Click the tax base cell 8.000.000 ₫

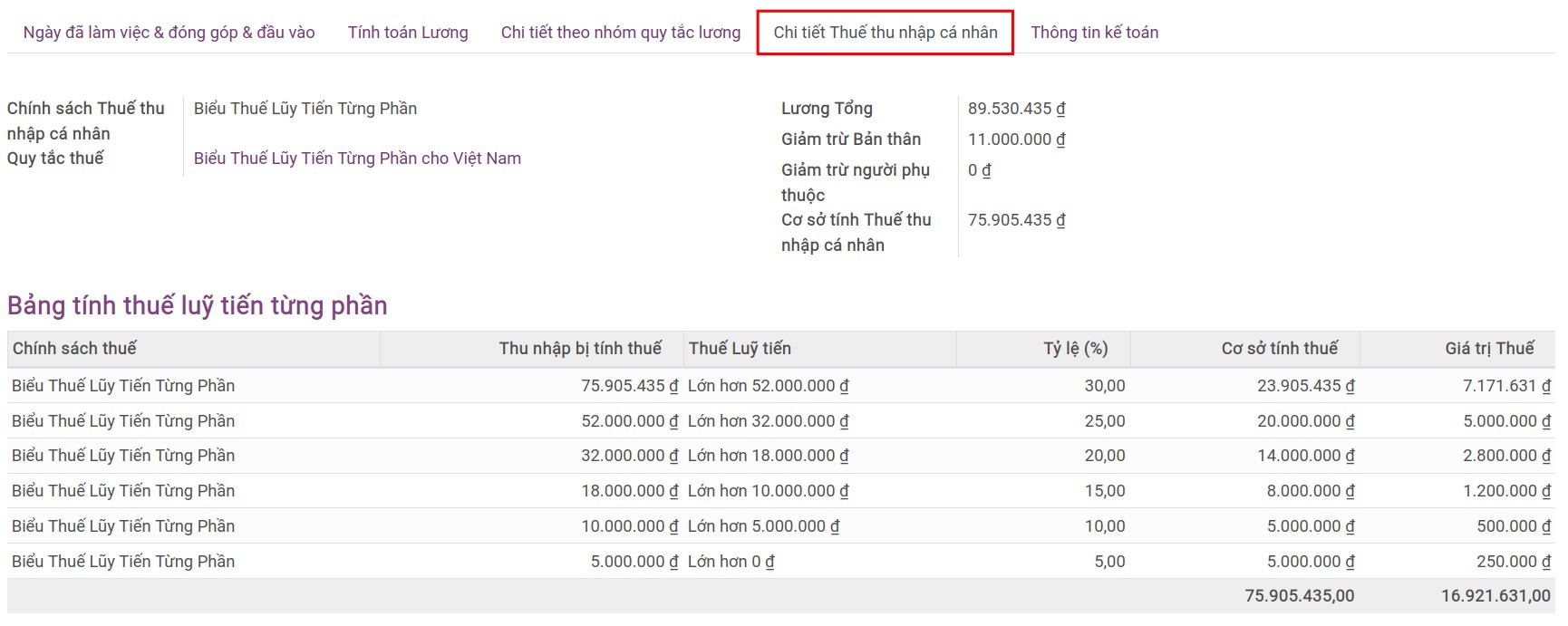(x=1311, y=491)
